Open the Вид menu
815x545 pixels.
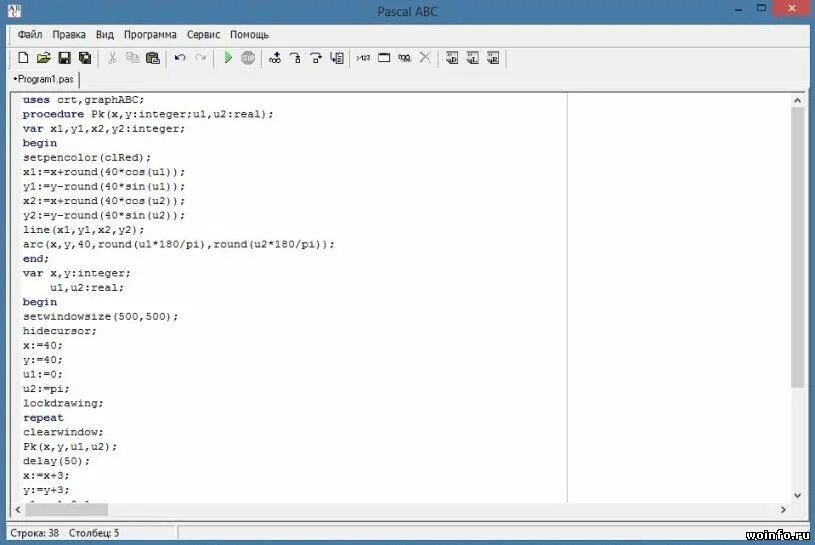click(104, 35)
